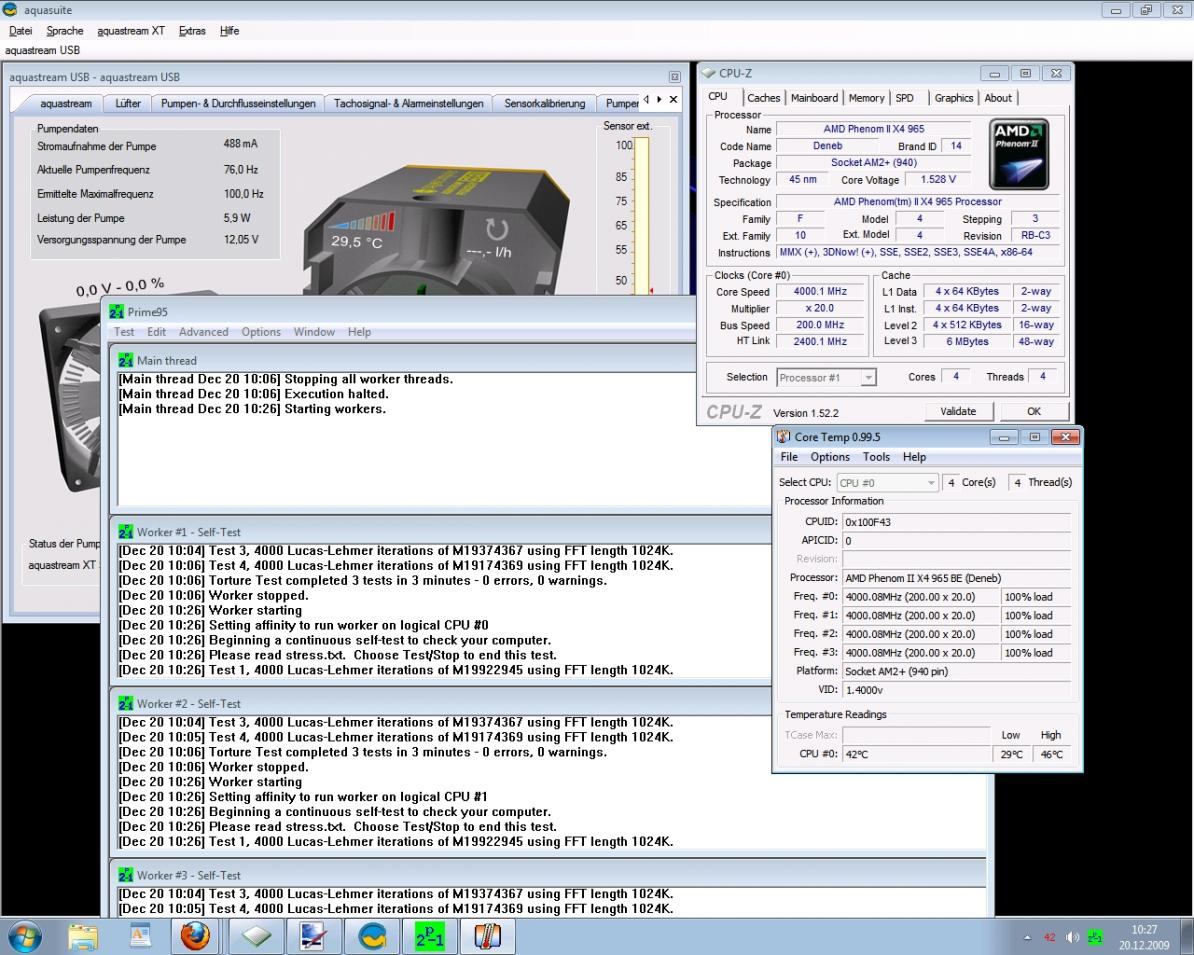Open Select CPU dropdown in Core Temp
The height and width of the screenshot is (955, 1194).
(x=887, y=483)
